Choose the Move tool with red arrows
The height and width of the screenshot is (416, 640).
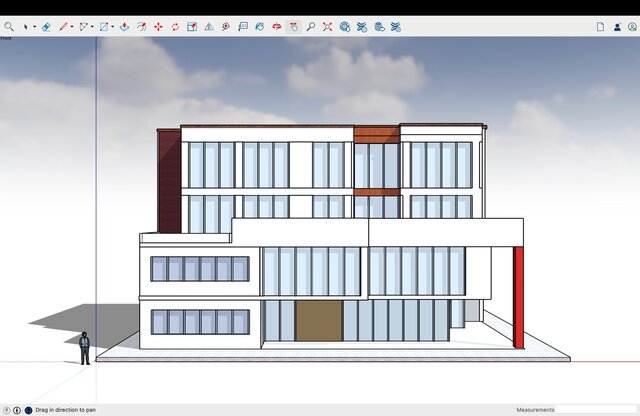[x=158, y=27]
